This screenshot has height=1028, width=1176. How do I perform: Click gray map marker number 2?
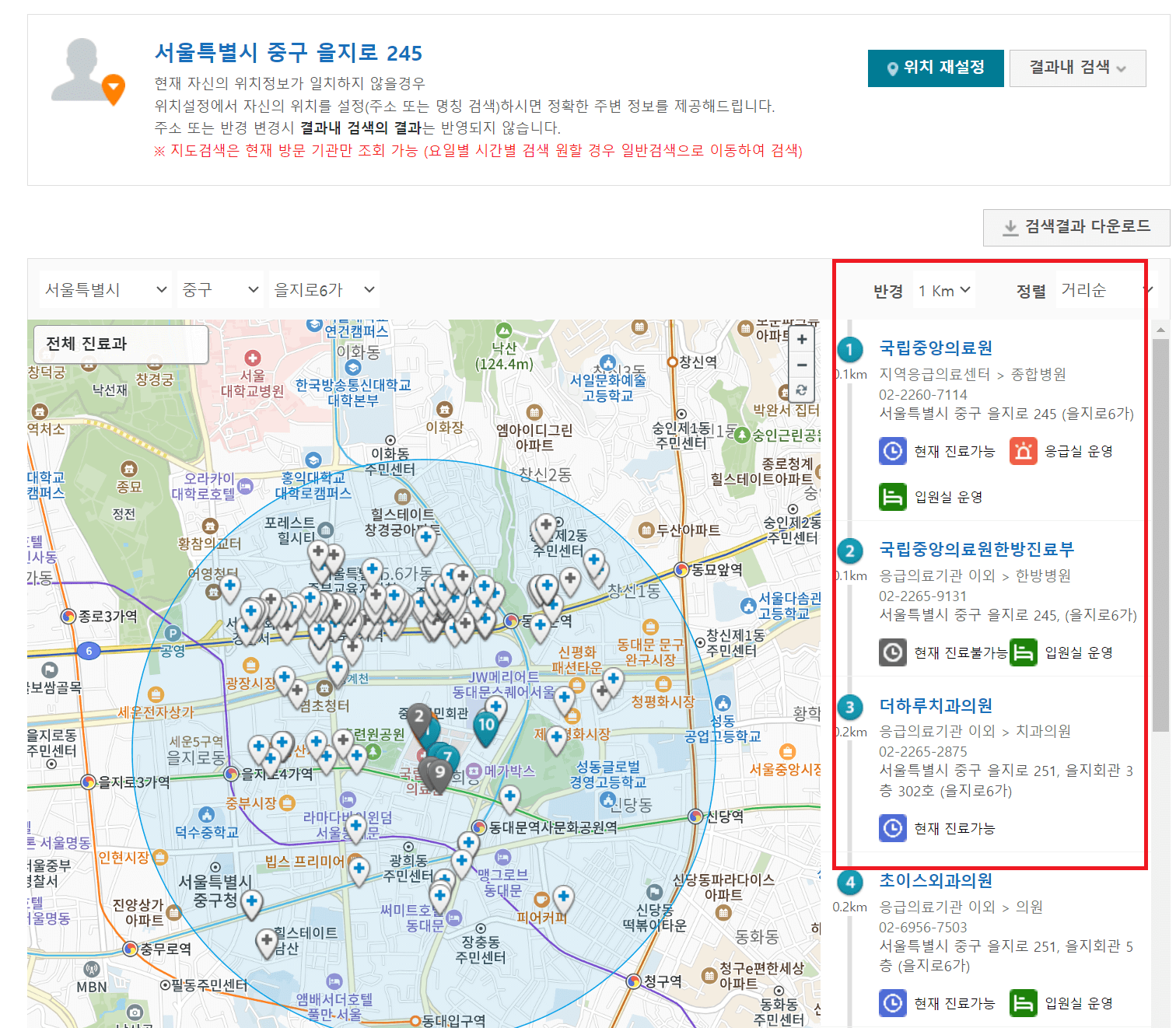pos(419,717)
